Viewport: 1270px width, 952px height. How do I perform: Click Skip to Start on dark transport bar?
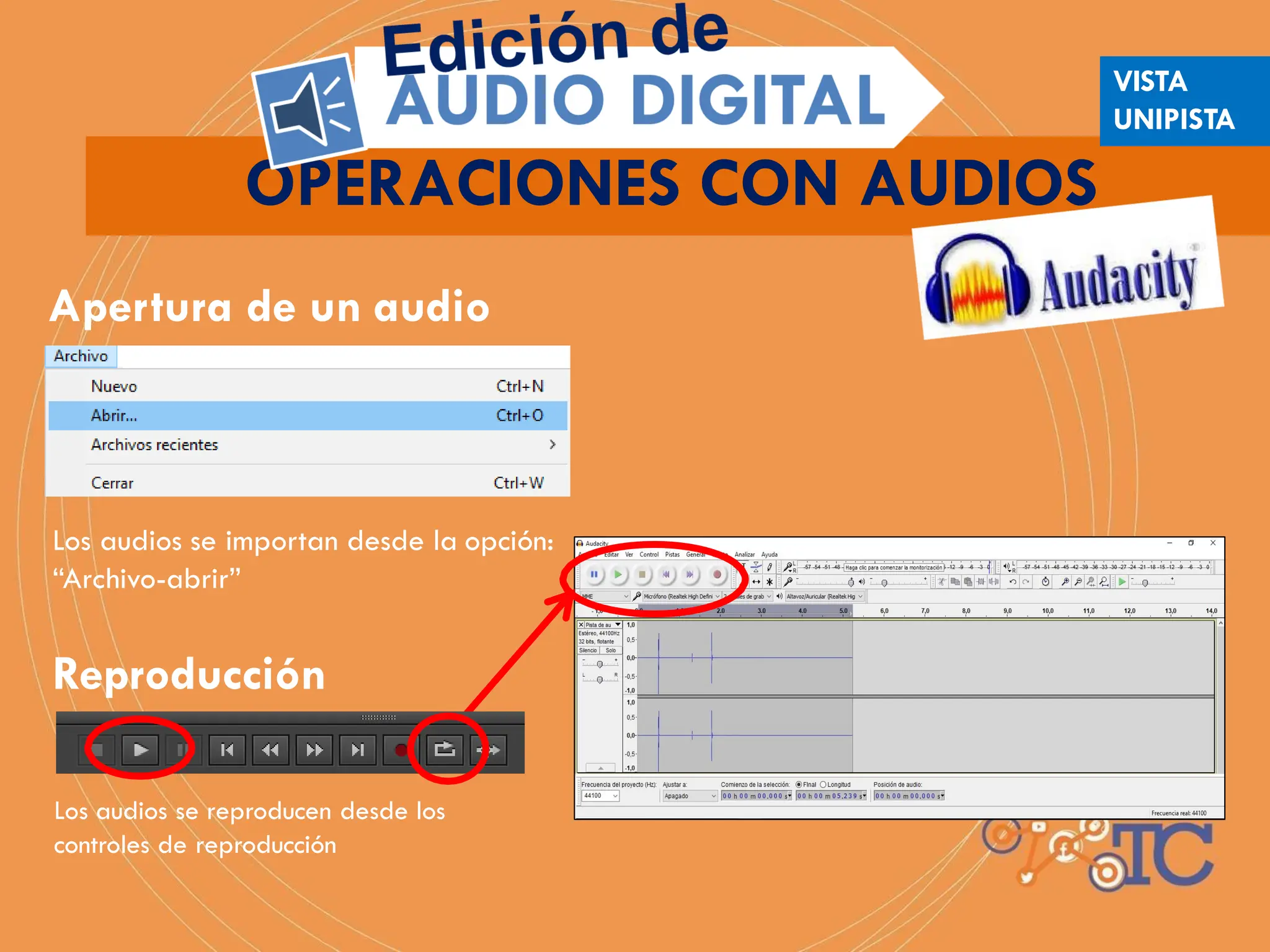227,750
